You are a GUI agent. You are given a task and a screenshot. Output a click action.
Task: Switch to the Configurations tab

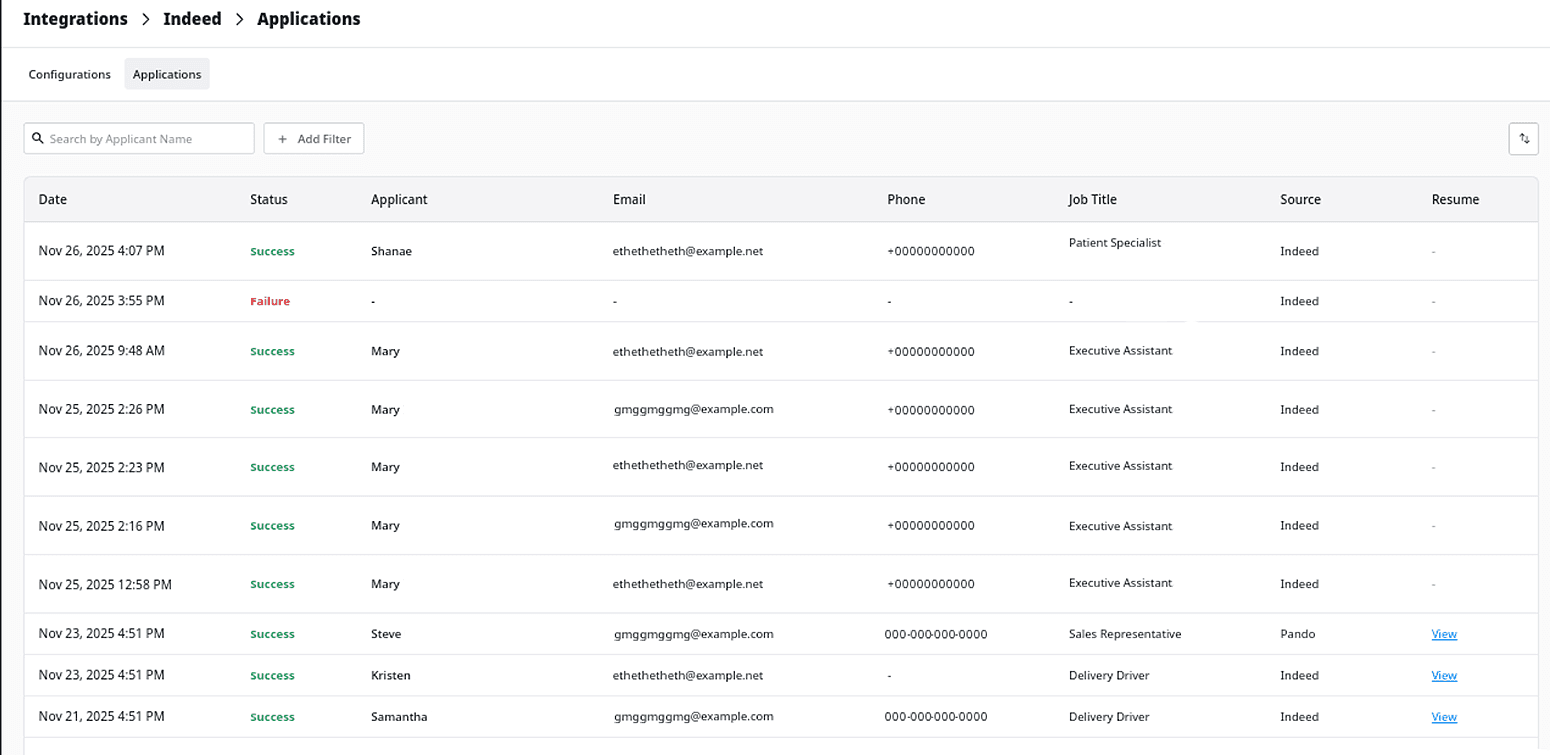tap(69, 74)
